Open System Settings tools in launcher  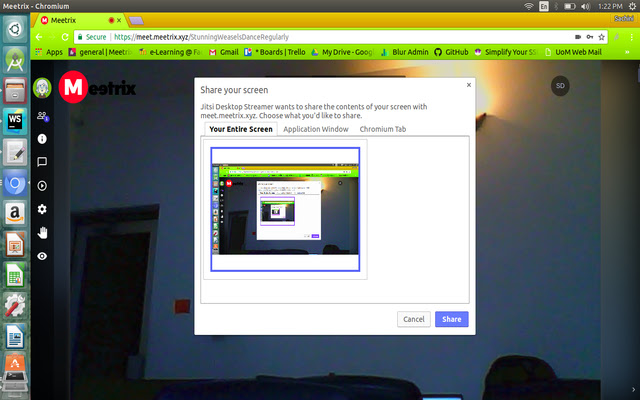[15, 306]
